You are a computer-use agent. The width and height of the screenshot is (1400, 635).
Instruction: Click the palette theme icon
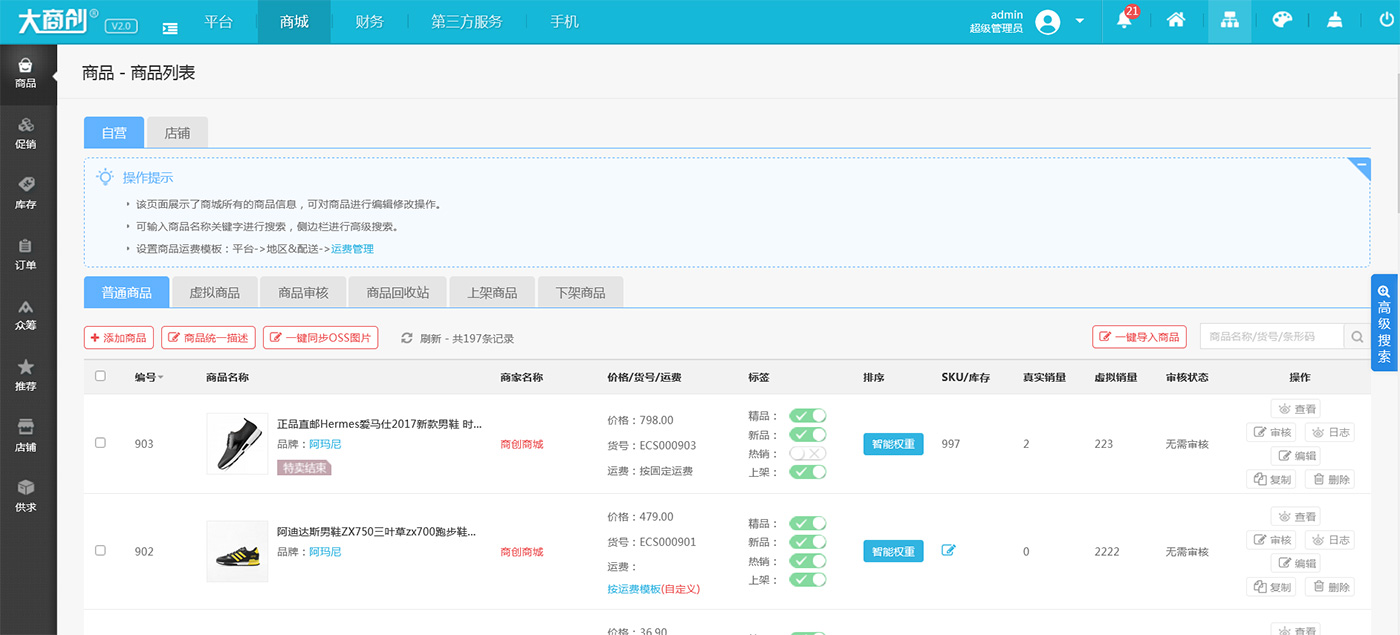1283,20
